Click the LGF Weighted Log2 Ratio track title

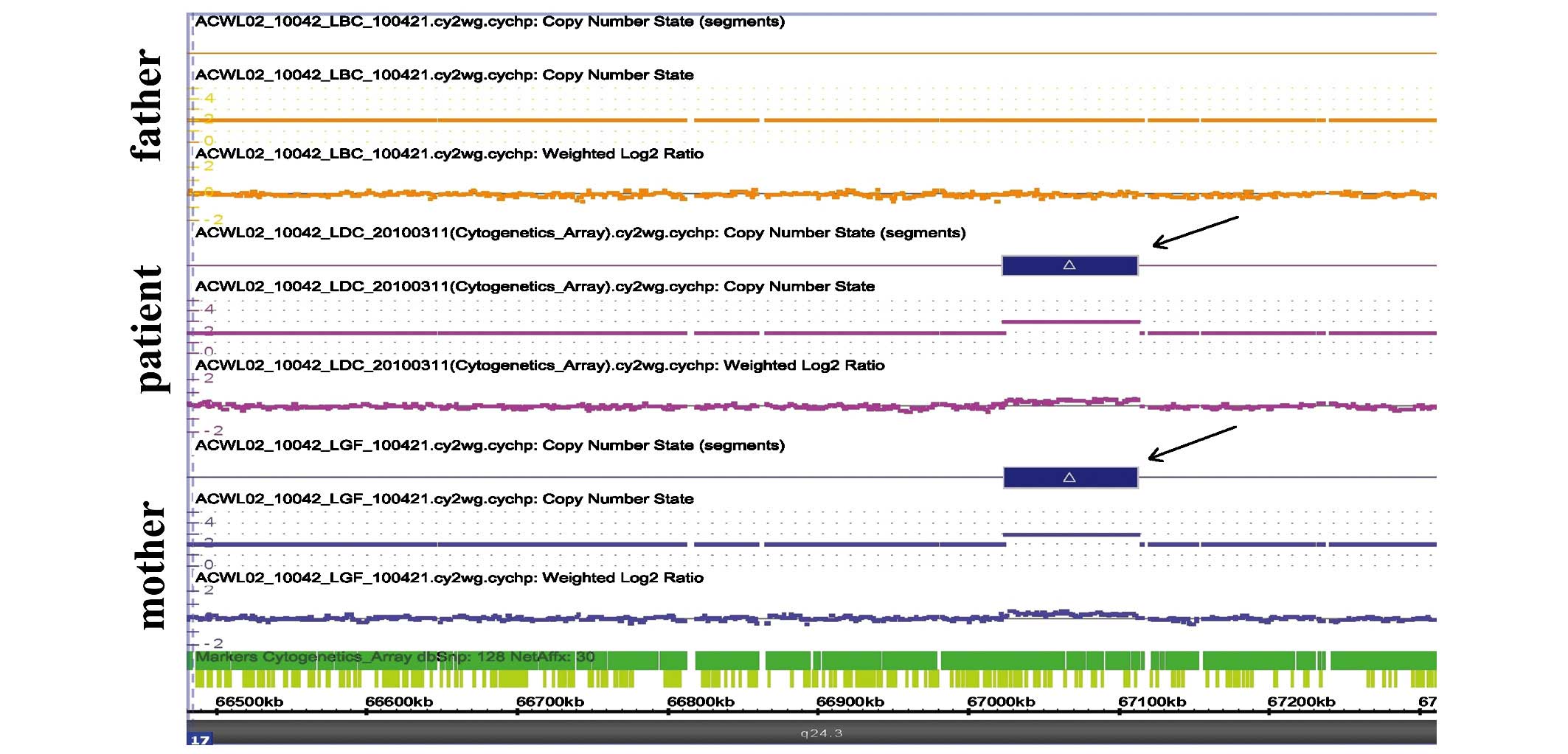tap(449, 577)
